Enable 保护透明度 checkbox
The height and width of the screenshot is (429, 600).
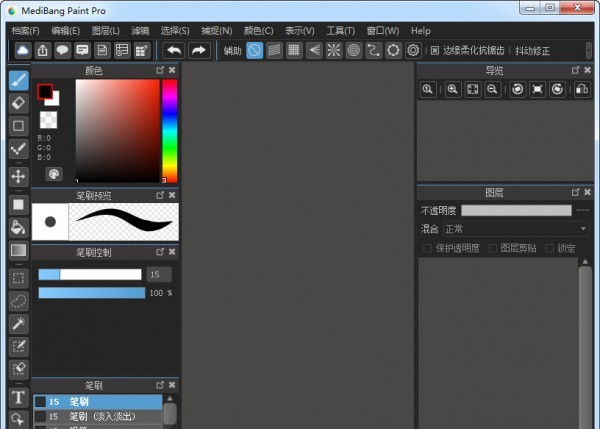click(x=427, y=248)
